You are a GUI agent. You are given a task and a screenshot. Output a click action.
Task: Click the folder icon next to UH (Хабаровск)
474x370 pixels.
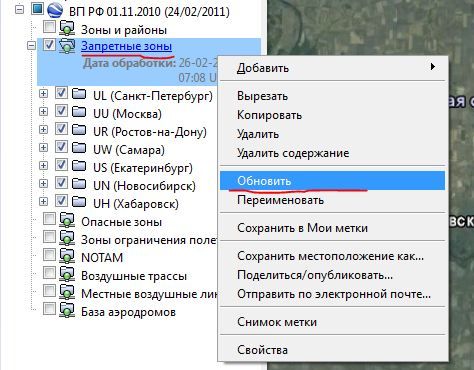pos(79,202)
